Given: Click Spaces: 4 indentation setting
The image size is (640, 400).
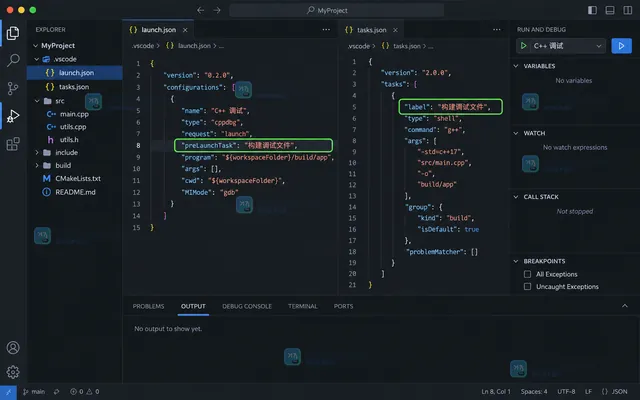Looking at the screenshot, I should click(x=534, y=392).
